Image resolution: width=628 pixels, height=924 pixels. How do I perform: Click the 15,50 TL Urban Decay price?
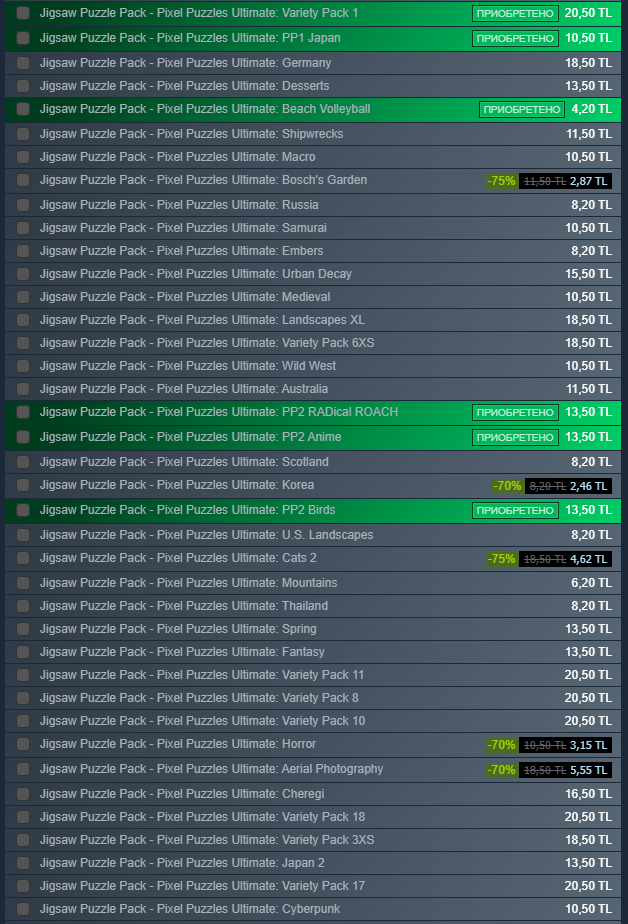click(x=589, y=273)
